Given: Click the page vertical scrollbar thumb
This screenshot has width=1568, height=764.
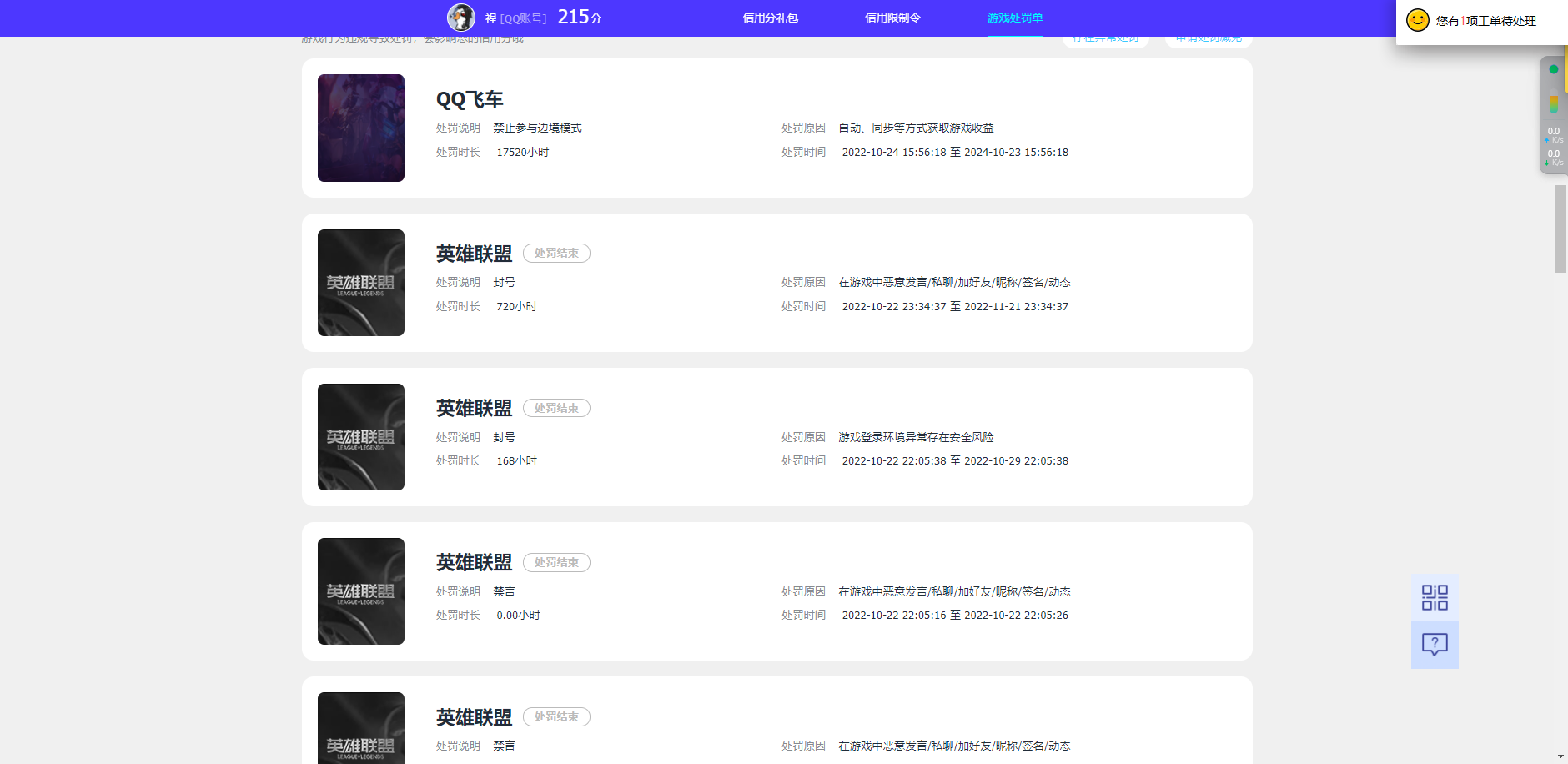Looking at the screenshot, I should point(1560,229).
